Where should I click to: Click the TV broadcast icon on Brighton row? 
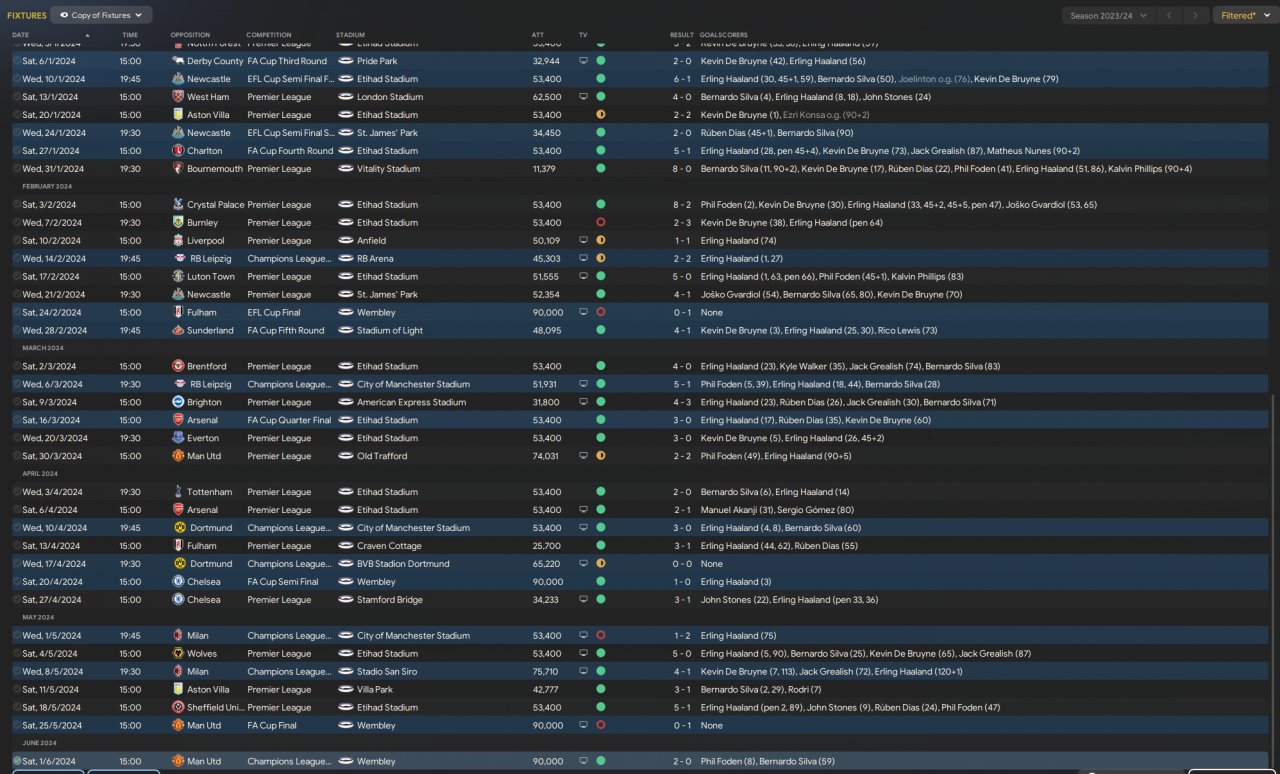click(583, 403)
